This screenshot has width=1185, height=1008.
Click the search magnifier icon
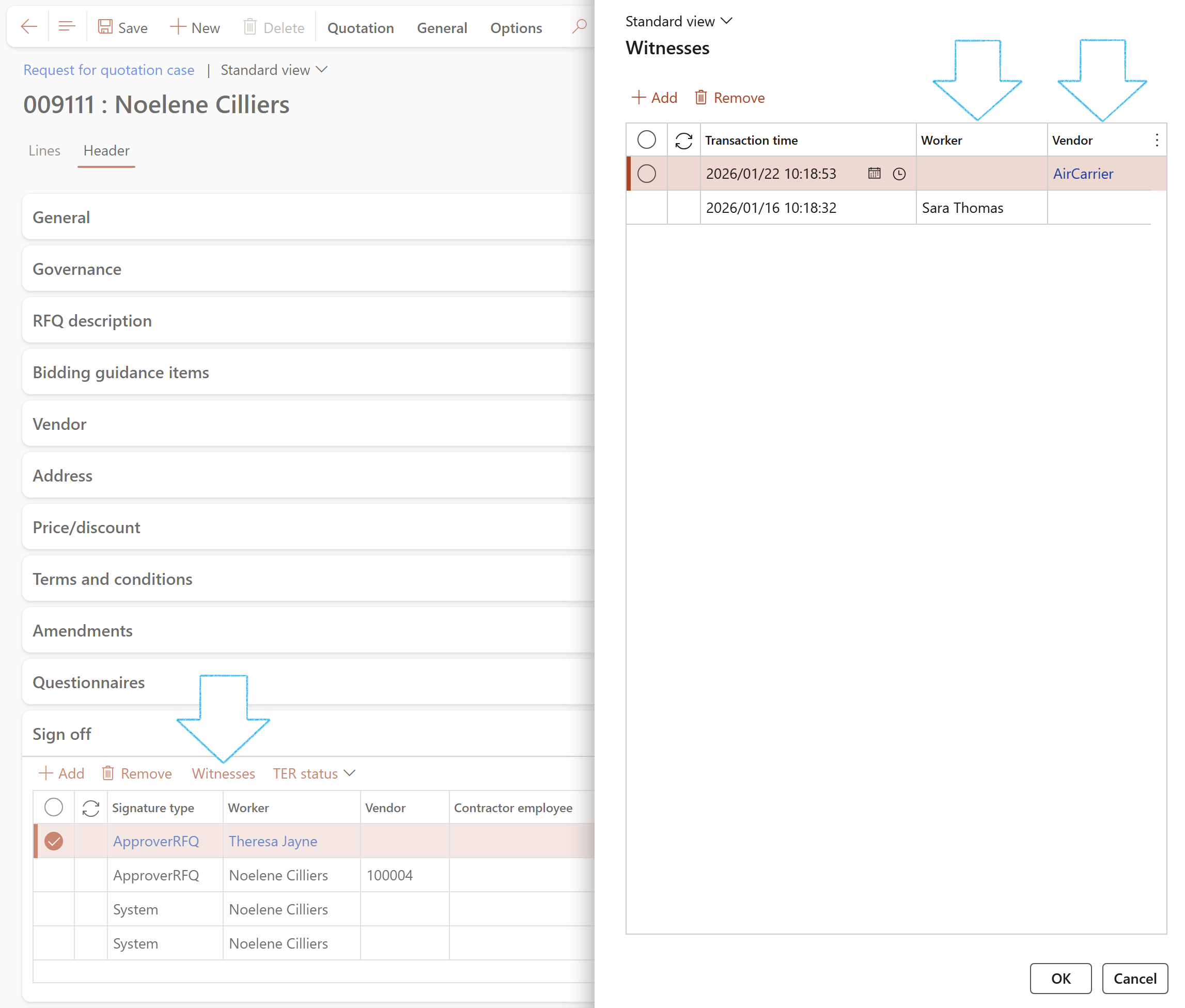pos(579,27)
